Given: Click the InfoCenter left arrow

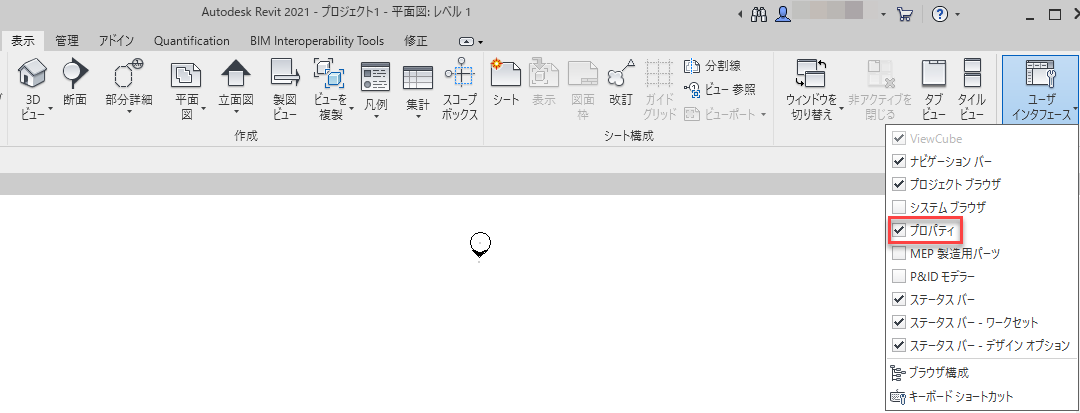Looking at the screenshot, I should pyautogui.click(x=740, y=14).
